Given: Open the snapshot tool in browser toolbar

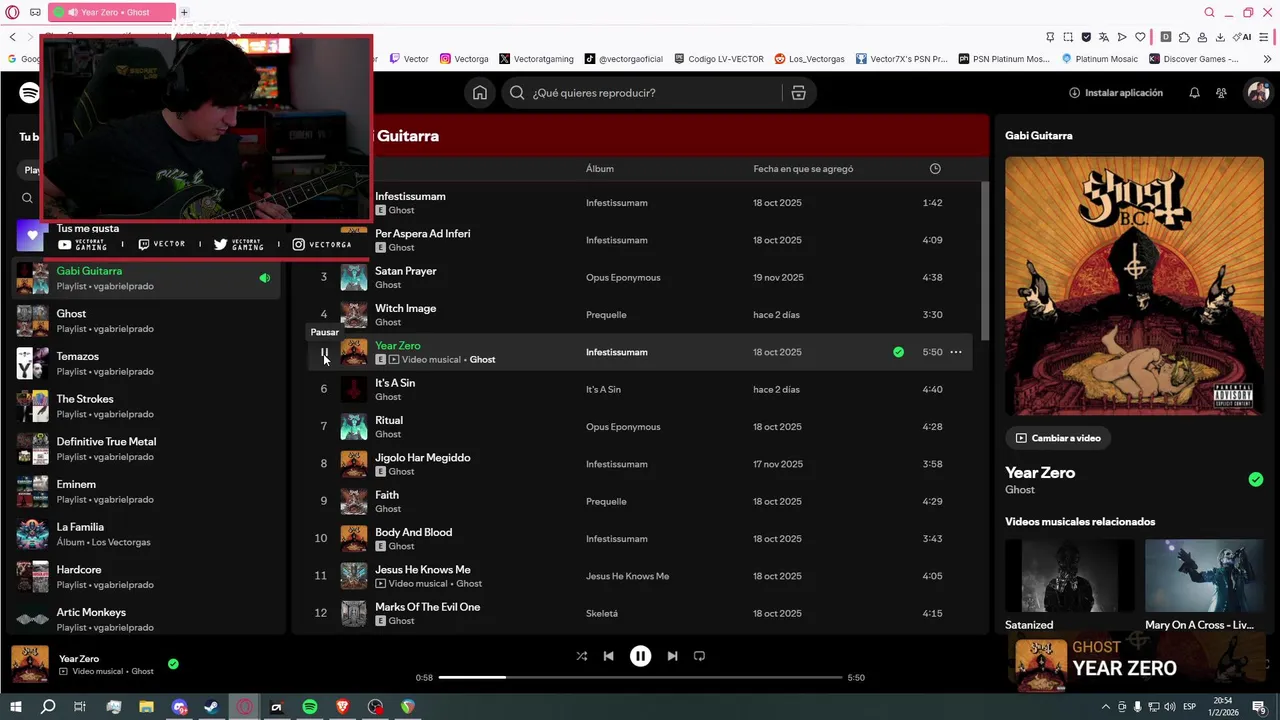Looking at the screenshot, I should point(1068,37).
